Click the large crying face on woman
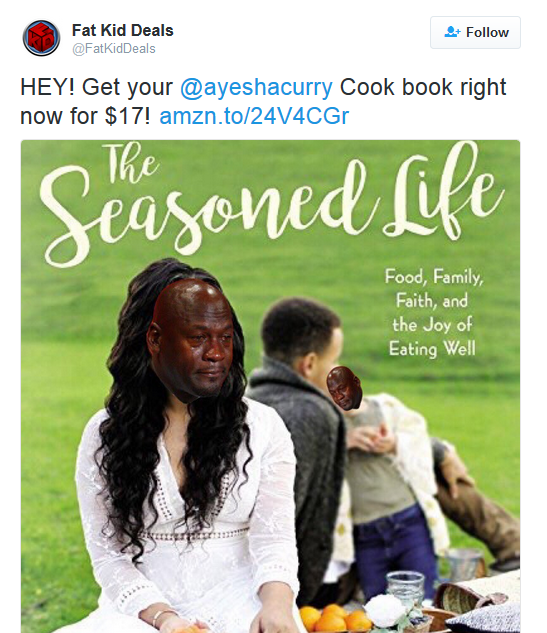The width and height of the screenshot is (547, 633). [191, 340]
